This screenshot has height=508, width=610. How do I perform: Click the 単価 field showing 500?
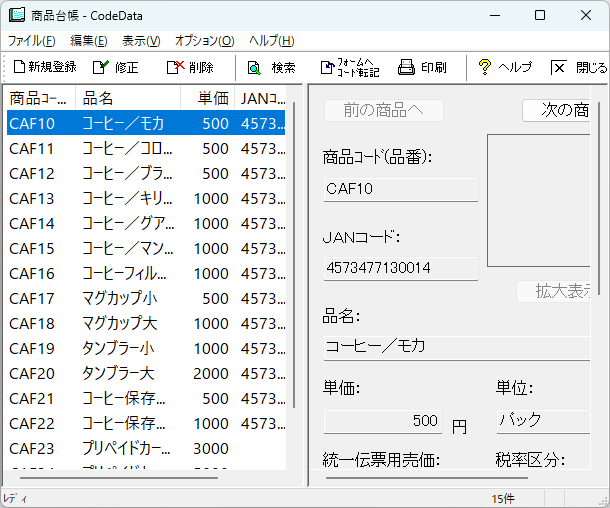[383, 421]
